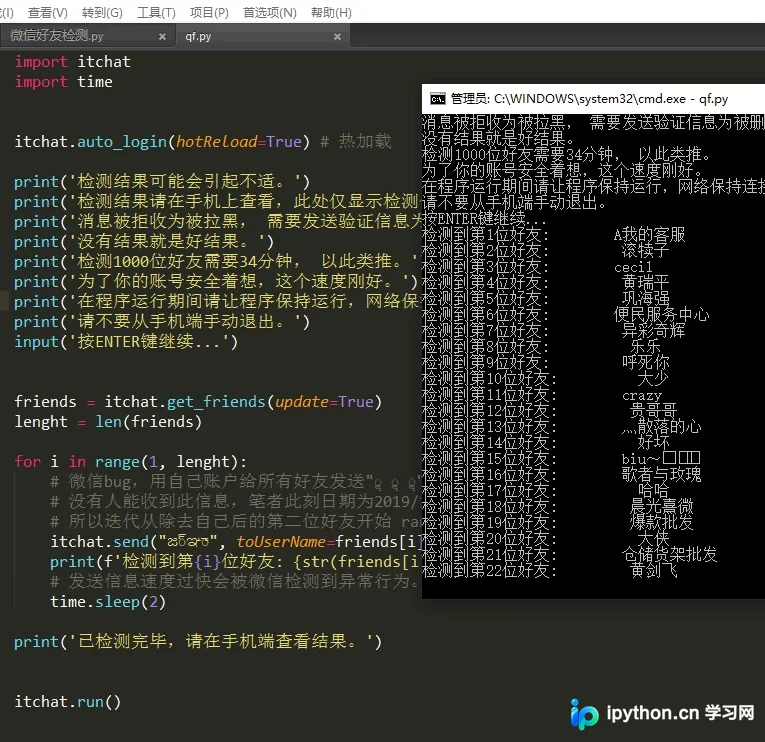
Task: Close the 微信好友检测.py tab
Action: pyautogui.click(x=162, y=36)
